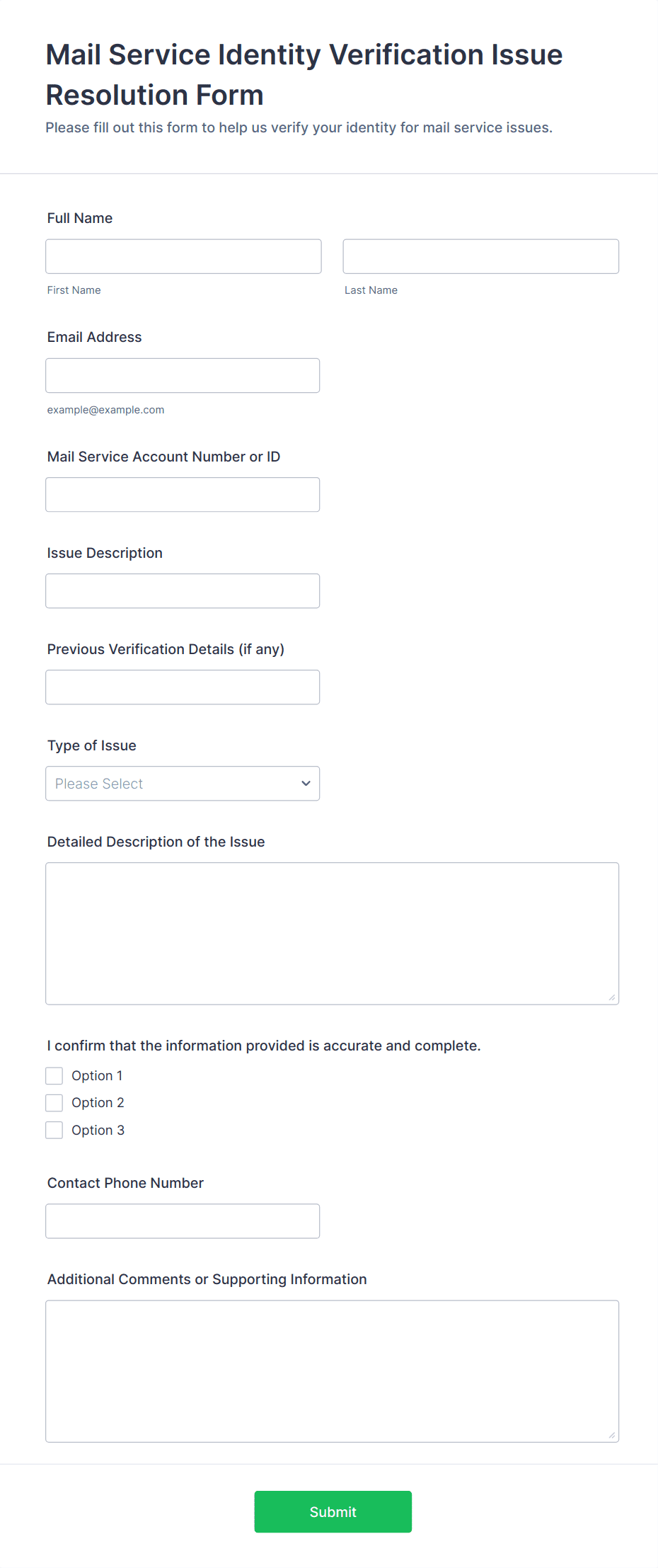
Task: Click the Contact Phone Number field
Action: 183,1220
